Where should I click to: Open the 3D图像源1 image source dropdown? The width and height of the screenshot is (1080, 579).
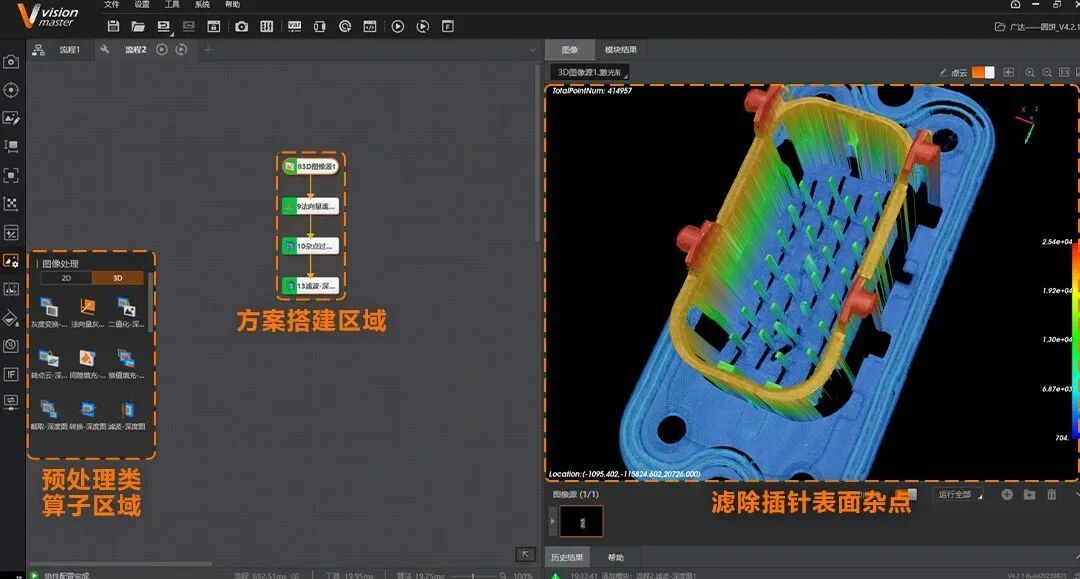tap(590, 72)
